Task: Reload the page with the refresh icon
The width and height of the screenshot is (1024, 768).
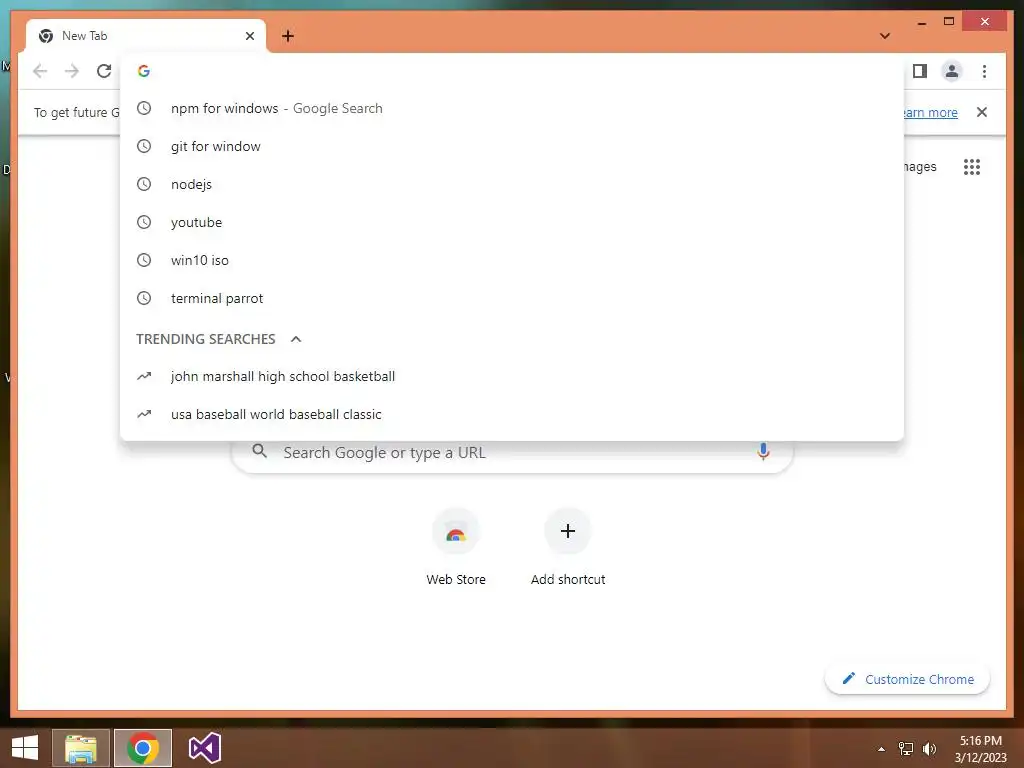Action: click(104, 71)
